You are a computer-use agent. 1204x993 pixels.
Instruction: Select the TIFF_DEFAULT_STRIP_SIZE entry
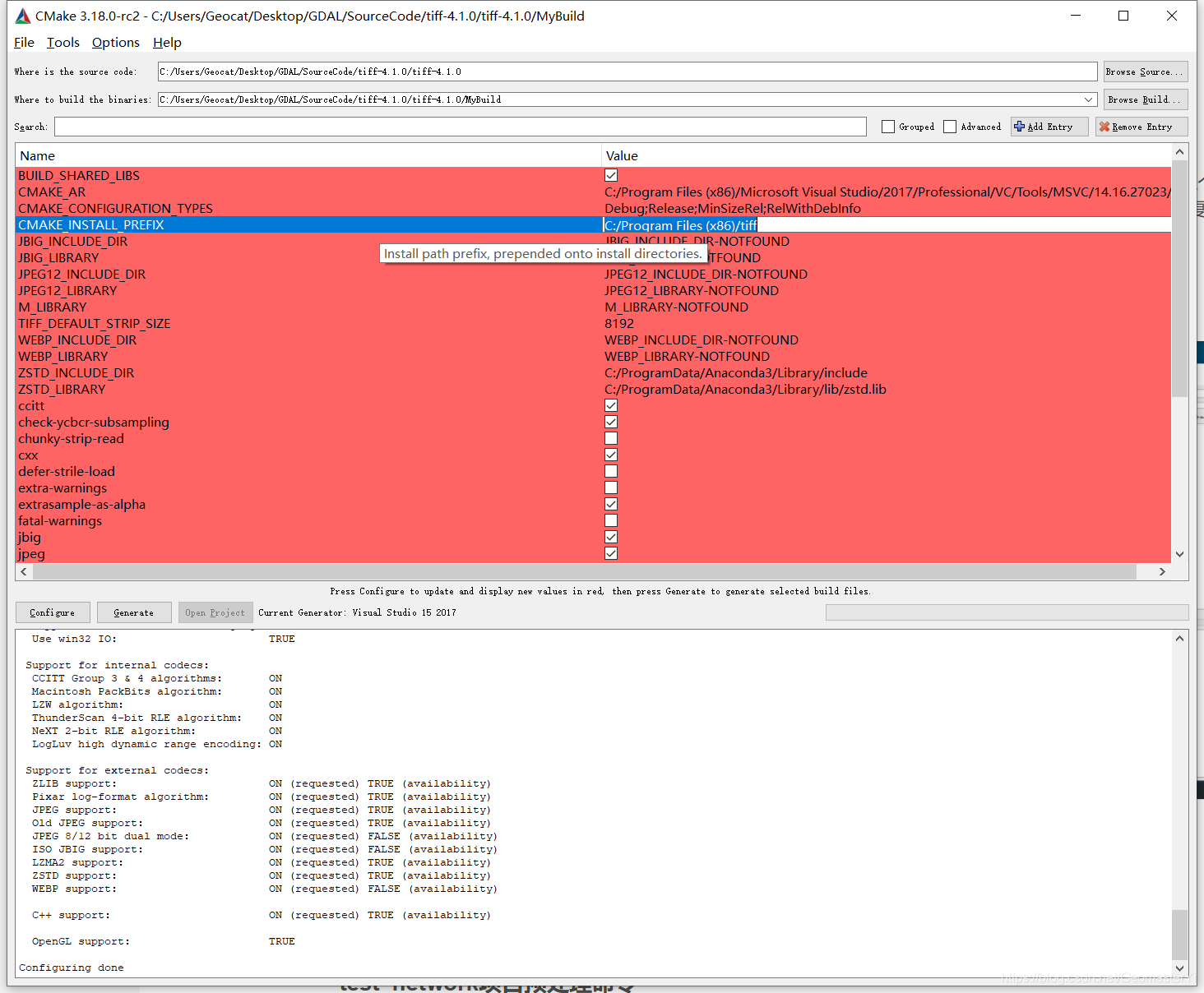95,324
